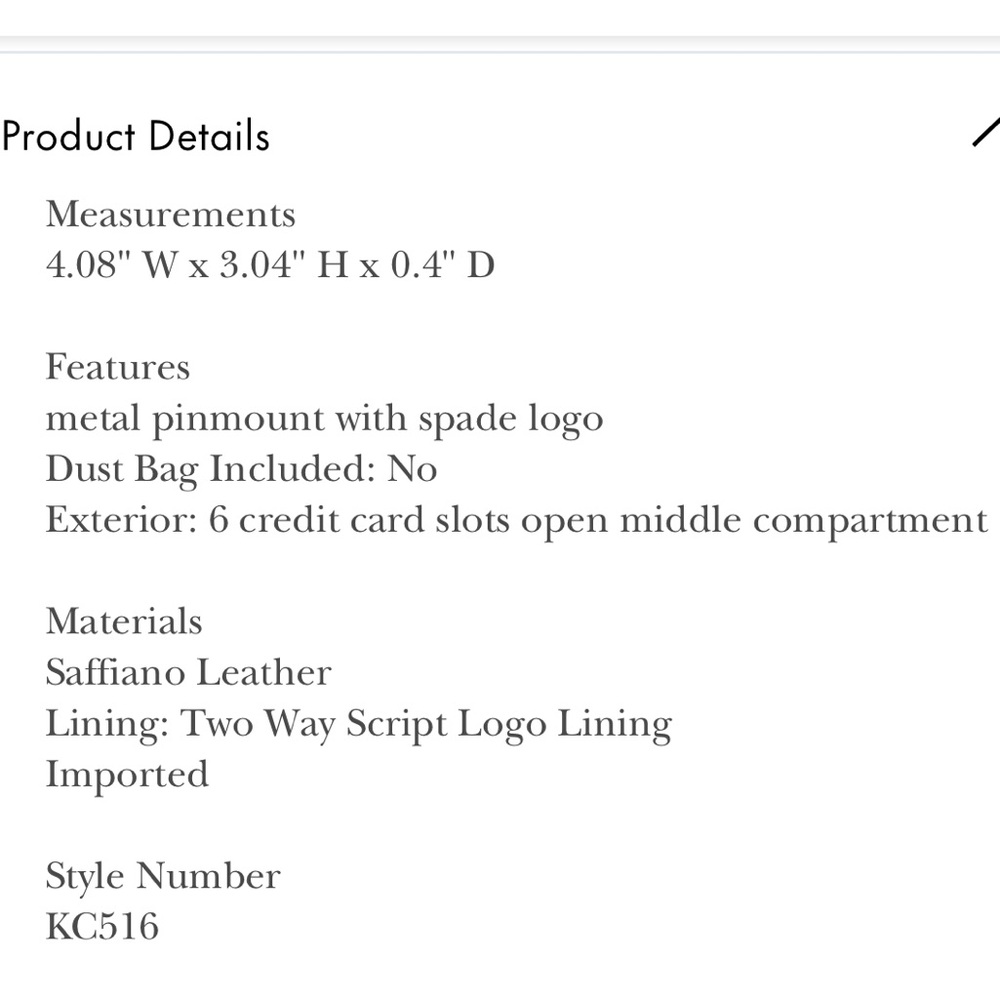The height and width of the screenshot is (1000, 1000).
Task: Select the Dust Bag Included line
Action: pyautogui.click(x=242, y=470)
